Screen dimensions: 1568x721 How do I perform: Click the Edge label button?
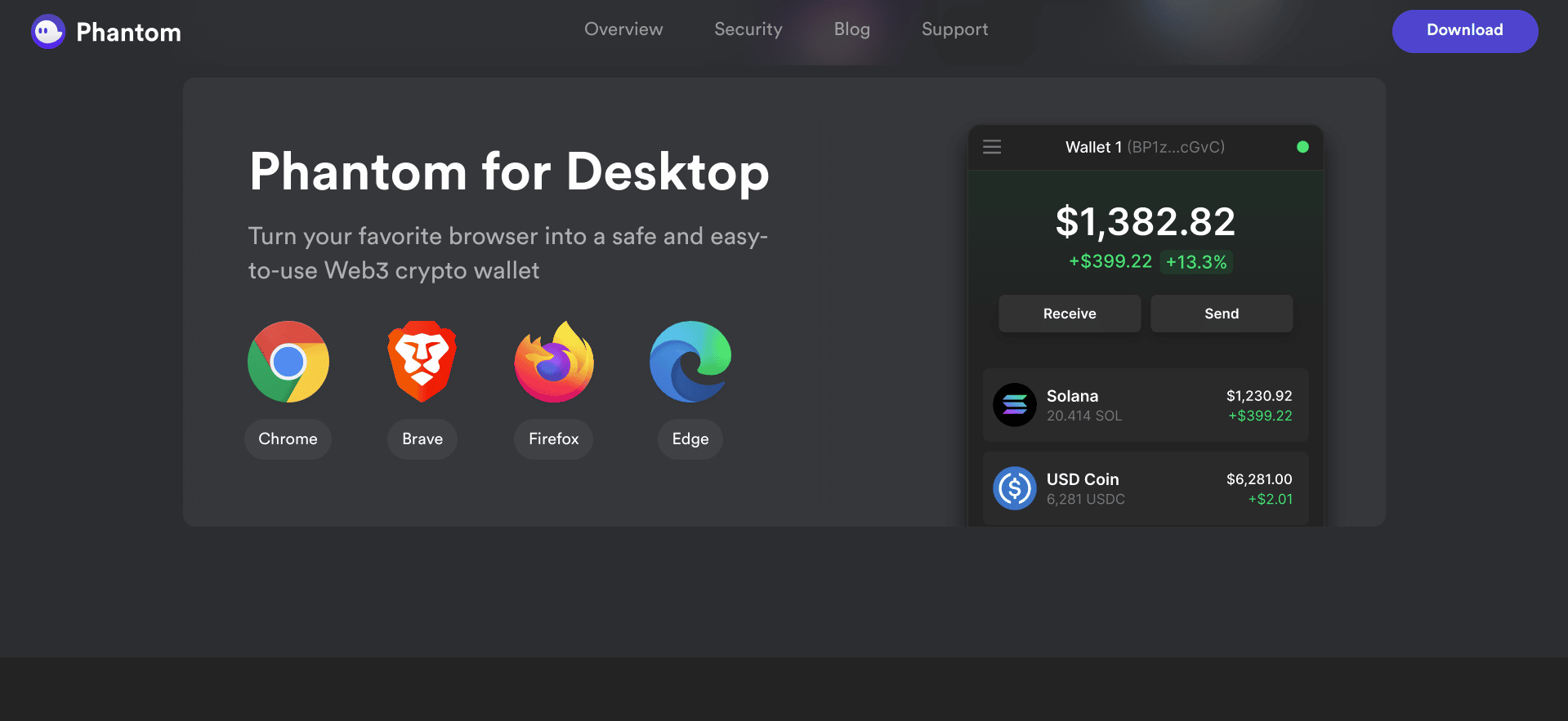690,439
